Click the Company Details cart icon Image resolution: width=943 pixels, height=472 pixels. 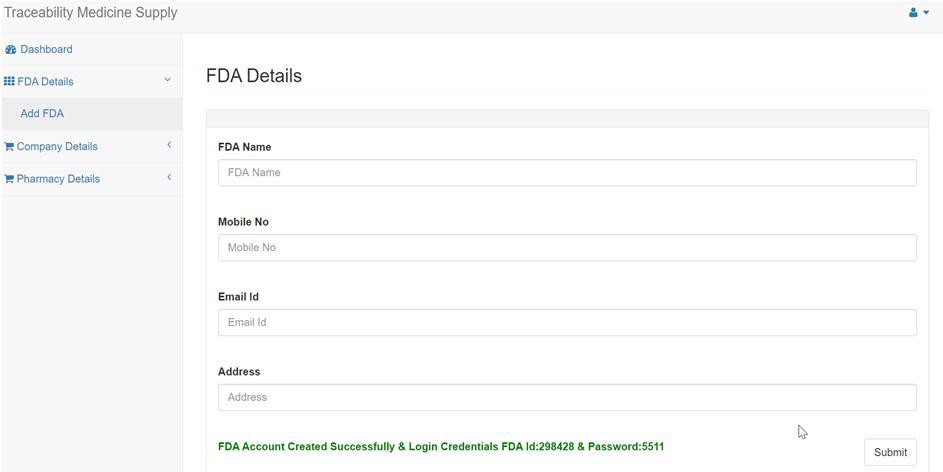click(9, 147)
